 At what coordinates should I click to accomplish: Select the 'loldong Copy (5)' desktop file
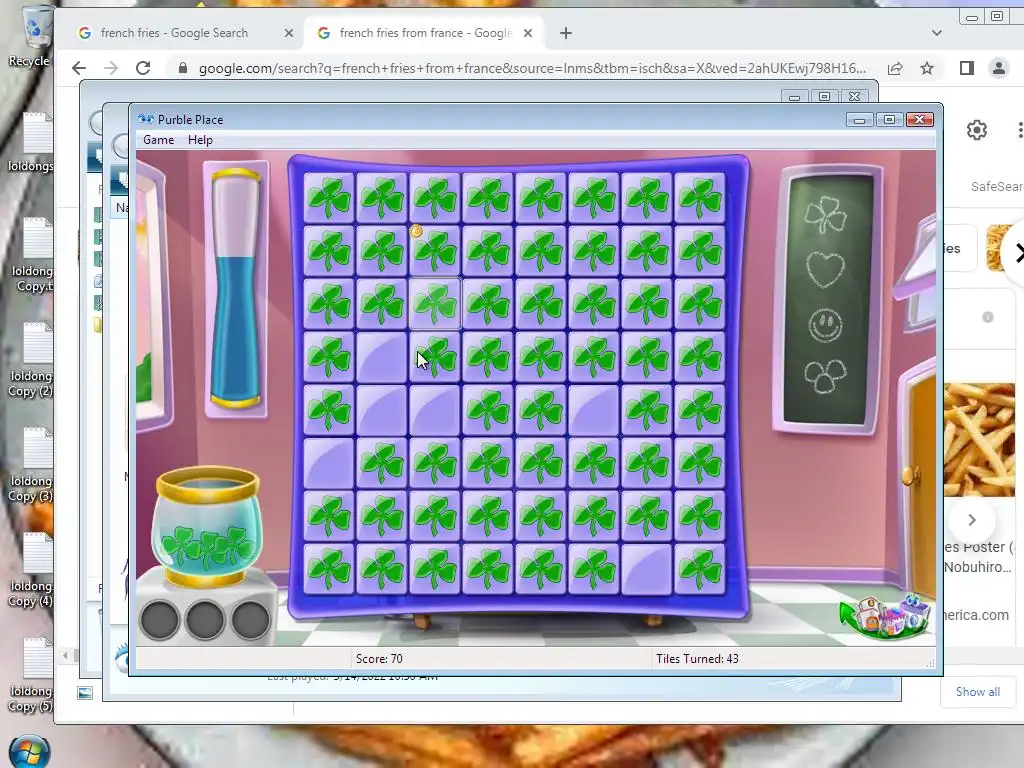pos(31,675)
